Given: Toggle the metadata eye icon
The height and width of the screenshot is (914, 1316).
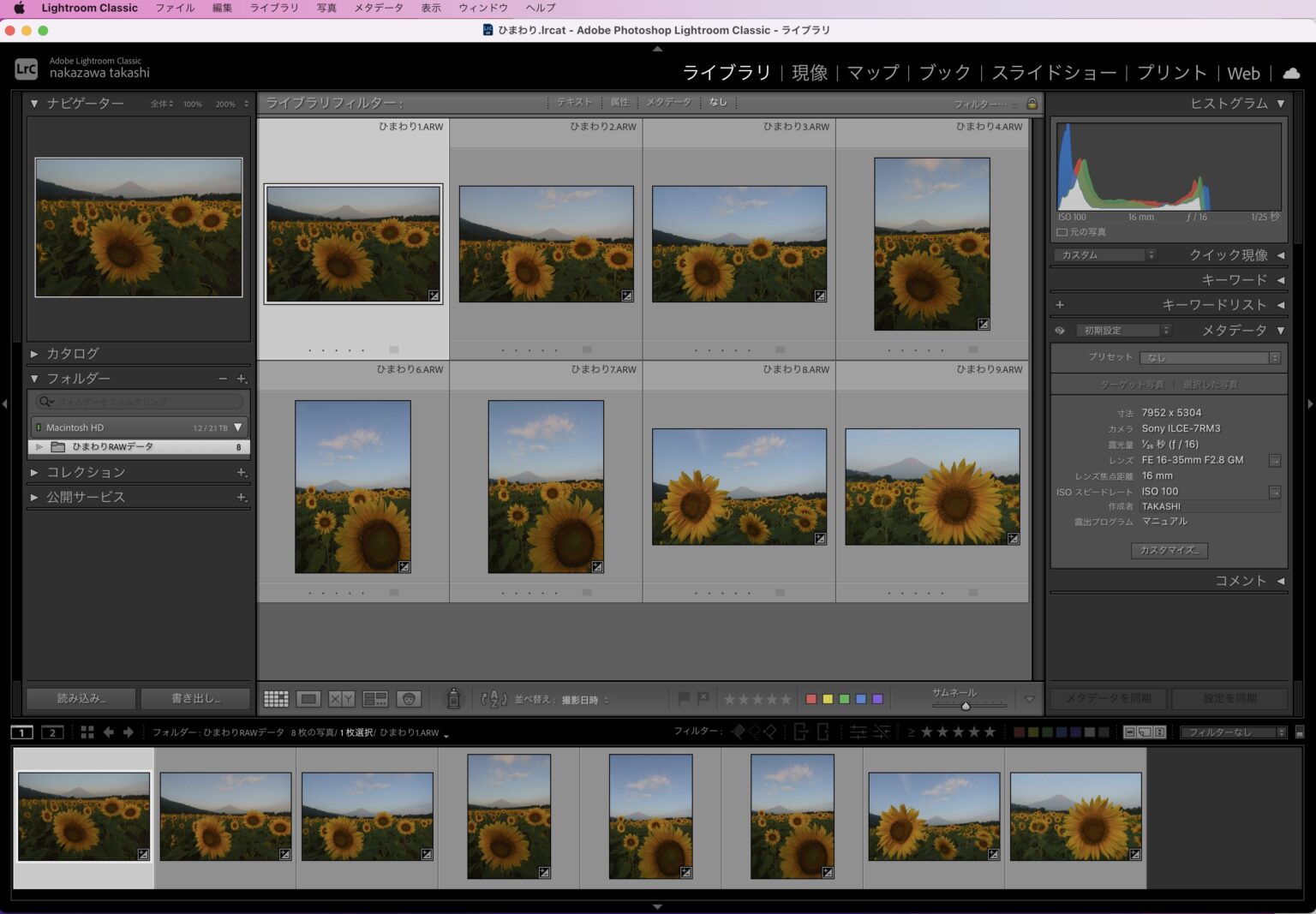Looking at the screenshot, I should (1060, 331).
